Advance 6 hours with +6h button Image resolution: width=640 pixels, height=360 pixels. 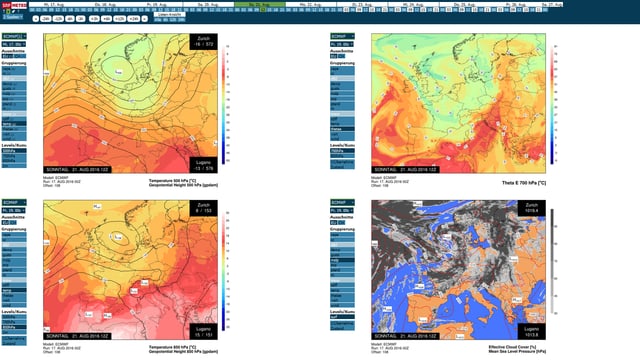pos(106,19)
